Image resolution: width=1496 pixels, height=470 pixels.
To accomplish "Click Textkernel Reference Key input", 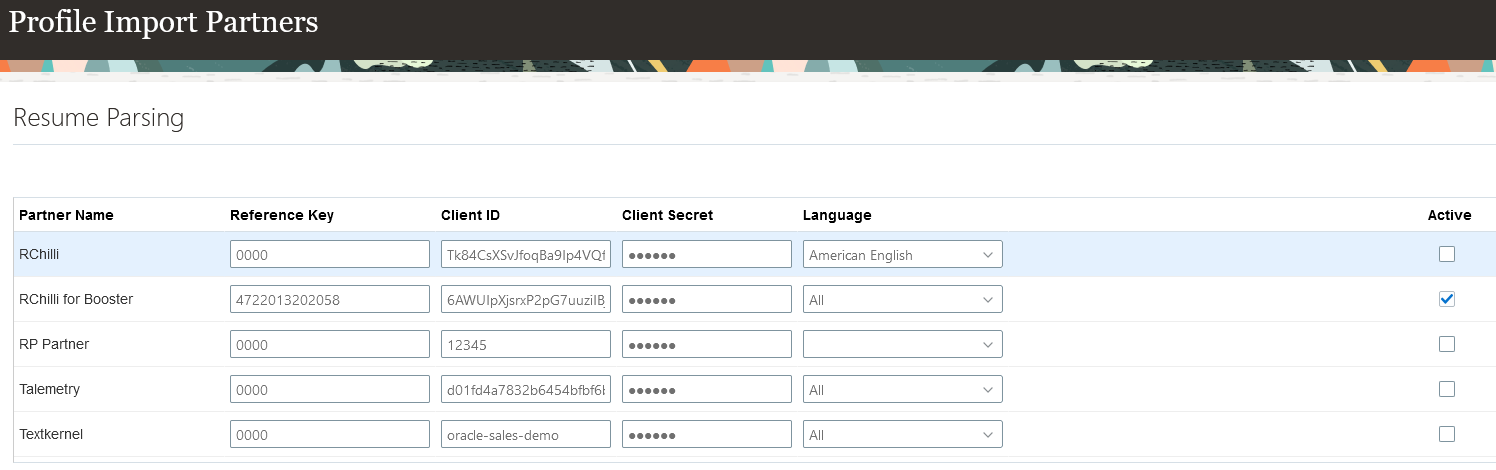I will click(x=330, y=434).
